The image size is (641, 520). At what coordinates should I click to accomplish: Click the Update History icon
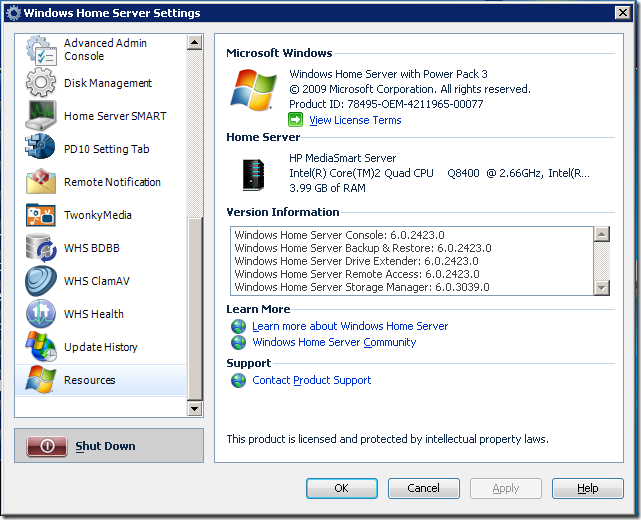coord(41,347)
